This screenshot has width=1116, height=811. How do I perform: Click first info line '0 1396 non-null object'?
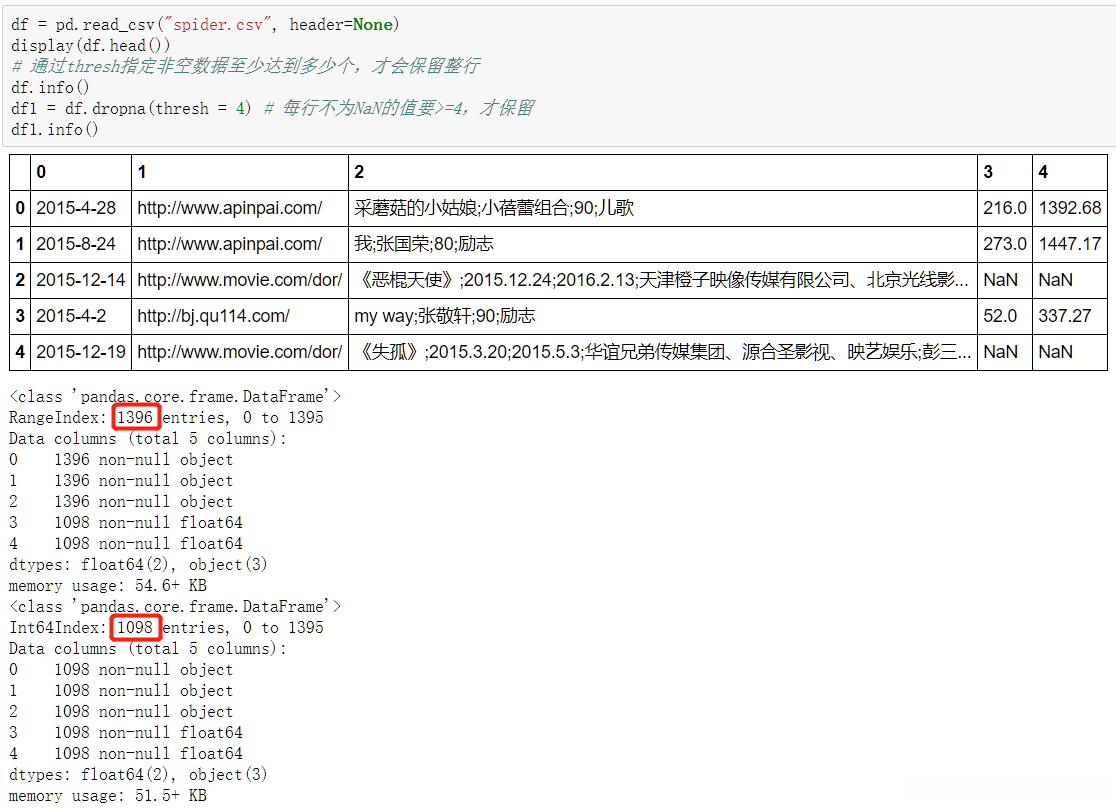121,460
